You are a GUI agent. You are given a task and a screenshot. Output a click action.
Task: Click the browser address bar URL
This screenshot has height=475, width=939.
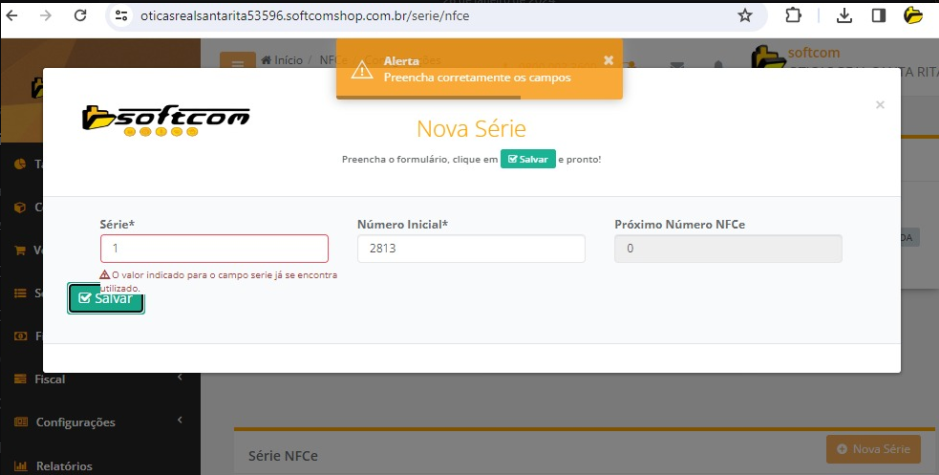400,16
